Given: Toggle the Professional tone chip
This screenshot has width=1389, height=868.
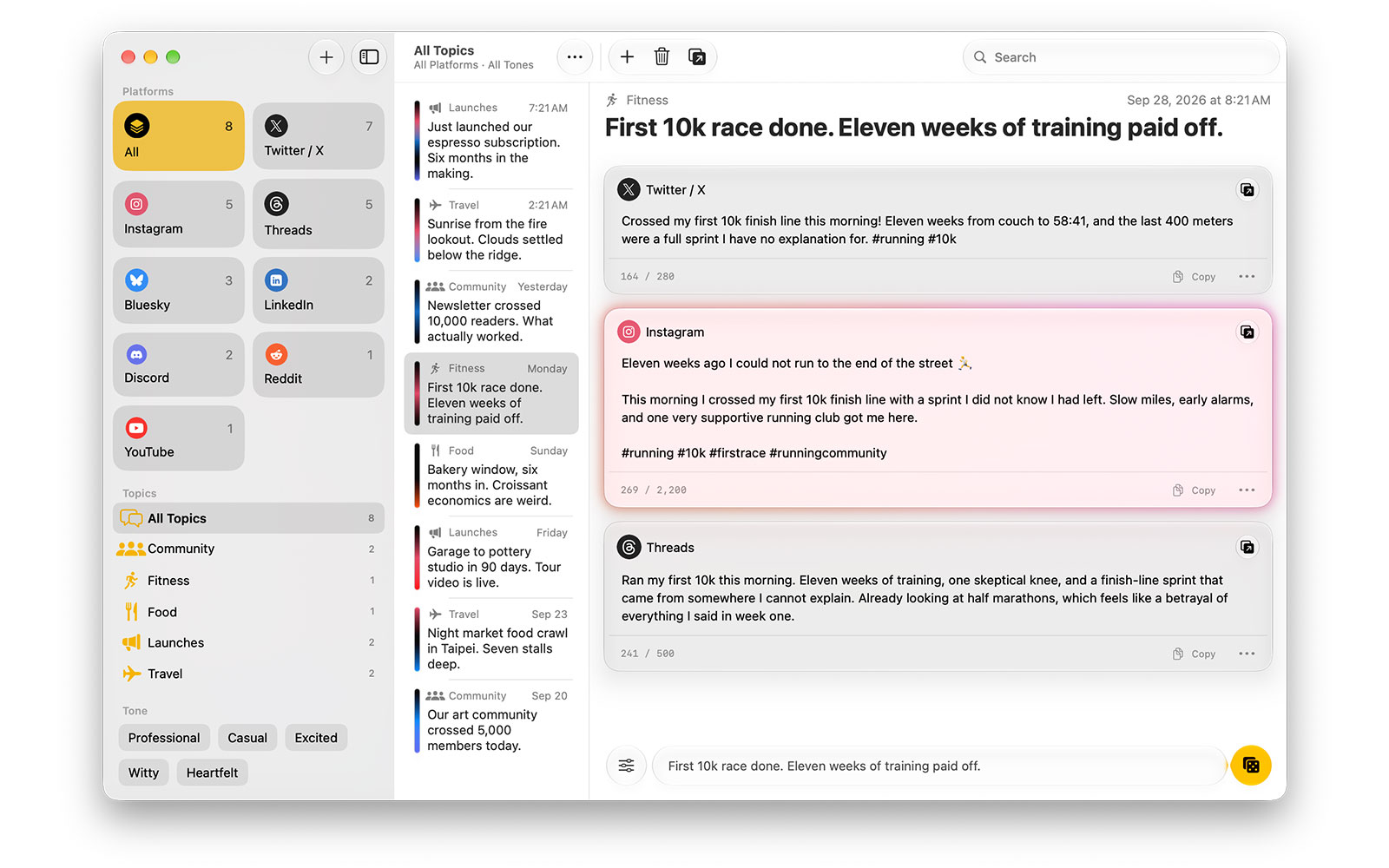Looking at the screenshot, I should (x=164, y=738).
